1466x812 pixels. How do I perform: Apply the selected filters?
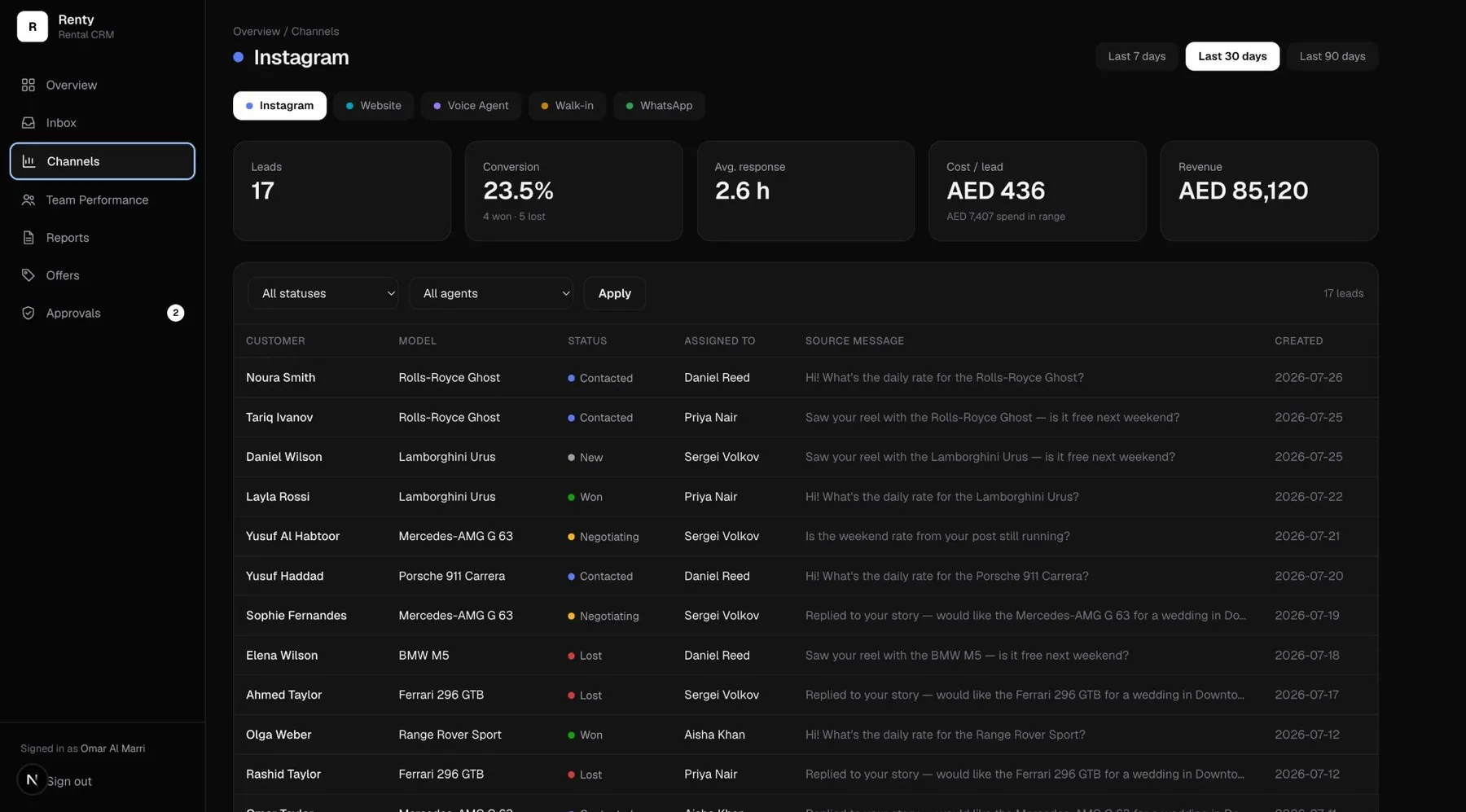(614, 293)
